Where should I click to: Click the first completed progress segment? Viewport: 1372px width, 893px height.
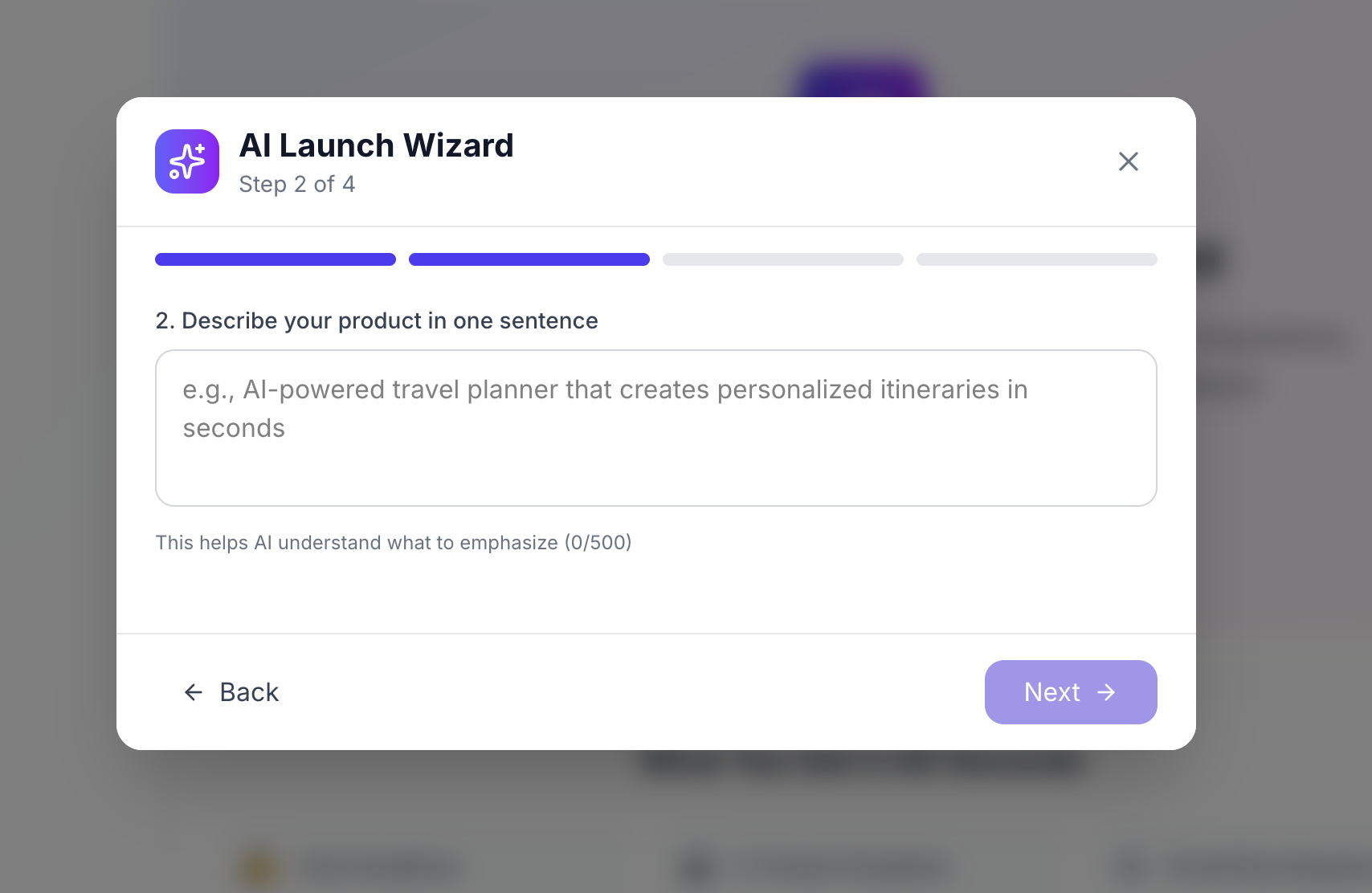(x=275, y=259)
